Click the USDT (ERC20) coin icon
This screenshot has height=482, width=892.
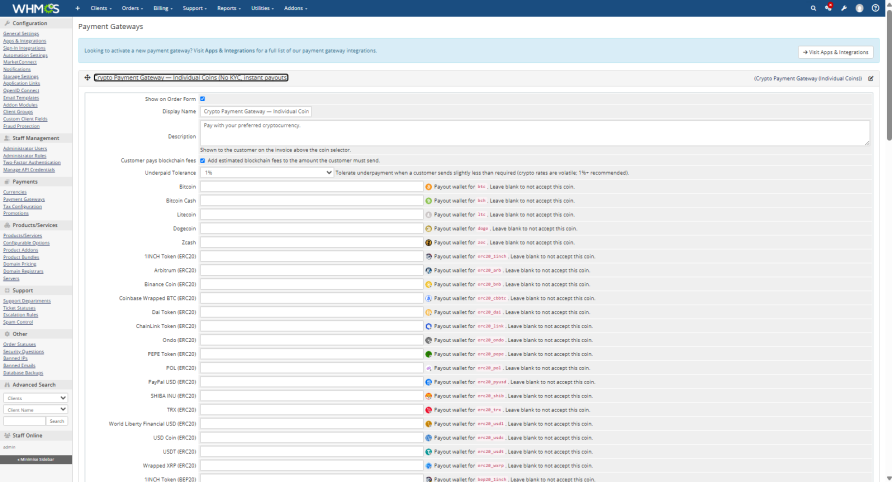[x=428, y=452]
